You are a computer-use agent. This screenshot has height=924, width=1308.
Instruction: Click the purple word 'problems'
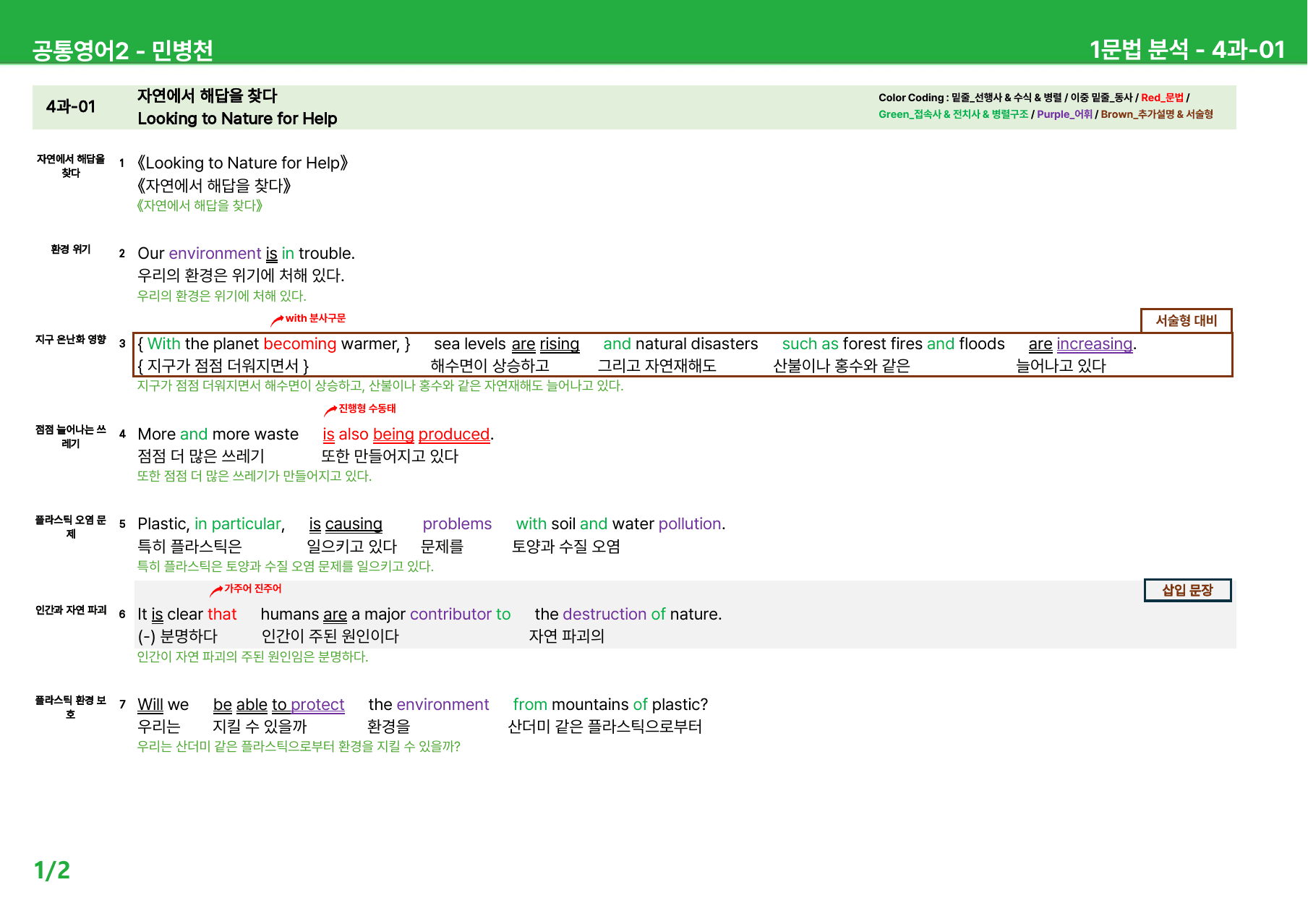457,524
